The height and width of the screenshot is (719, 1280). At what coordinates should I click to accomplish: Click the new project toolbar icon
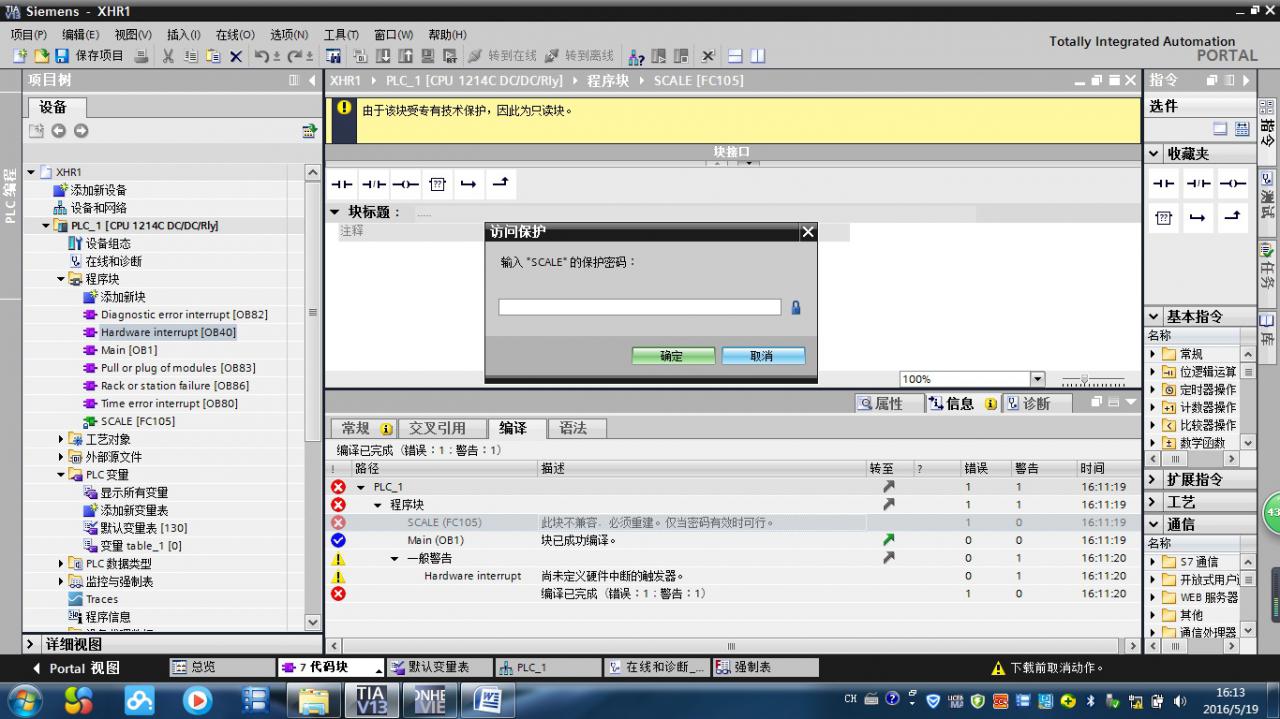click(20, 57)
